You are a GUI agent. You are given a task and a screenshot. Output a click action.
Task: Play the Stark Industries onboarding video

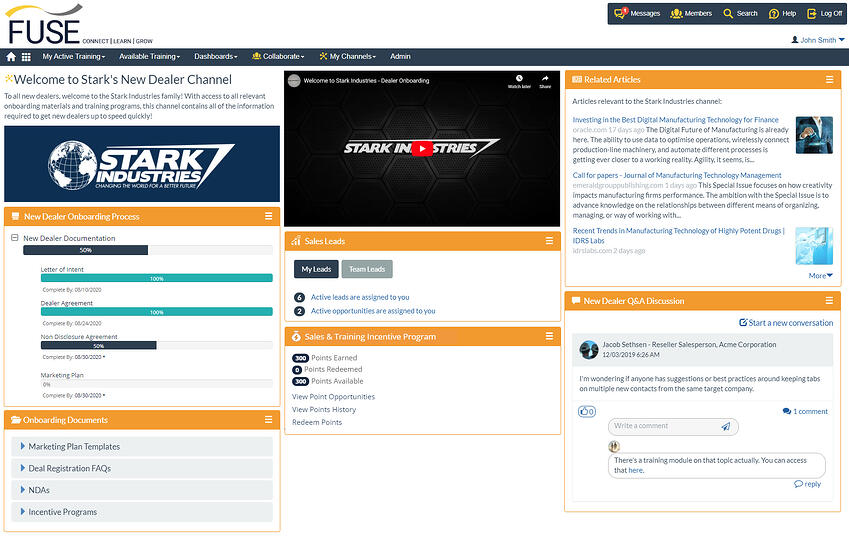[422, 148]
